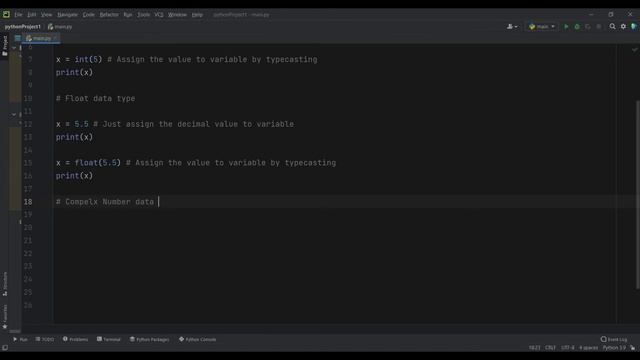
Task: Run the main configuration
Action: tap(566, 27)
